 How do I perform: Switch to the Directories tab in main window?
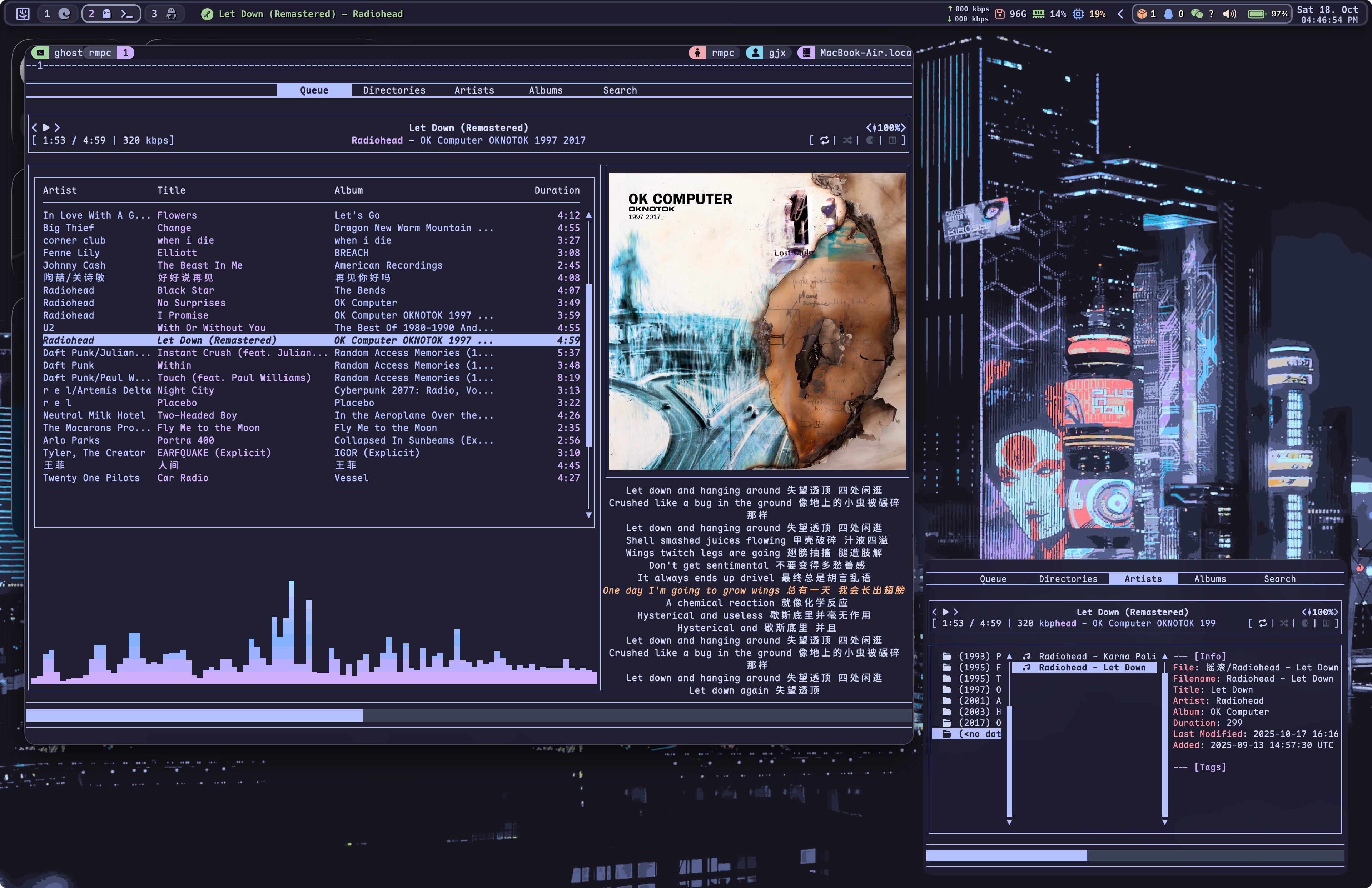tap(394, 90)
